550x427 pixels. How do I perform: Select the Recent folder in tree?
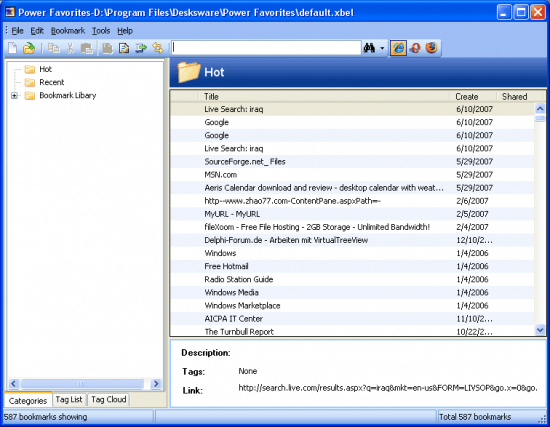click(x=52, y=82)
